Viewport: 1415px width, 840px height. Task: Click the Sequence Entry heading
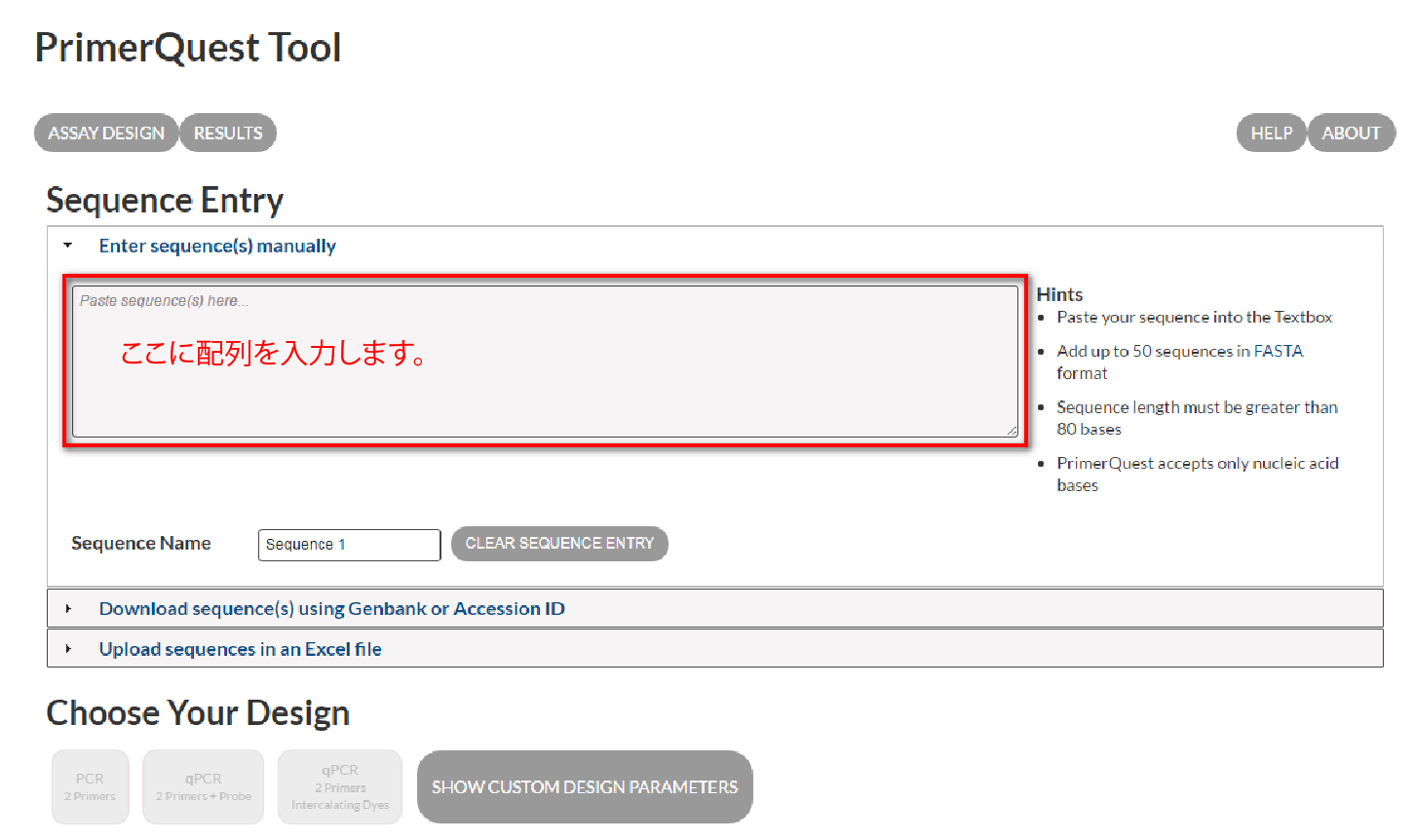(x=165, y=201)
